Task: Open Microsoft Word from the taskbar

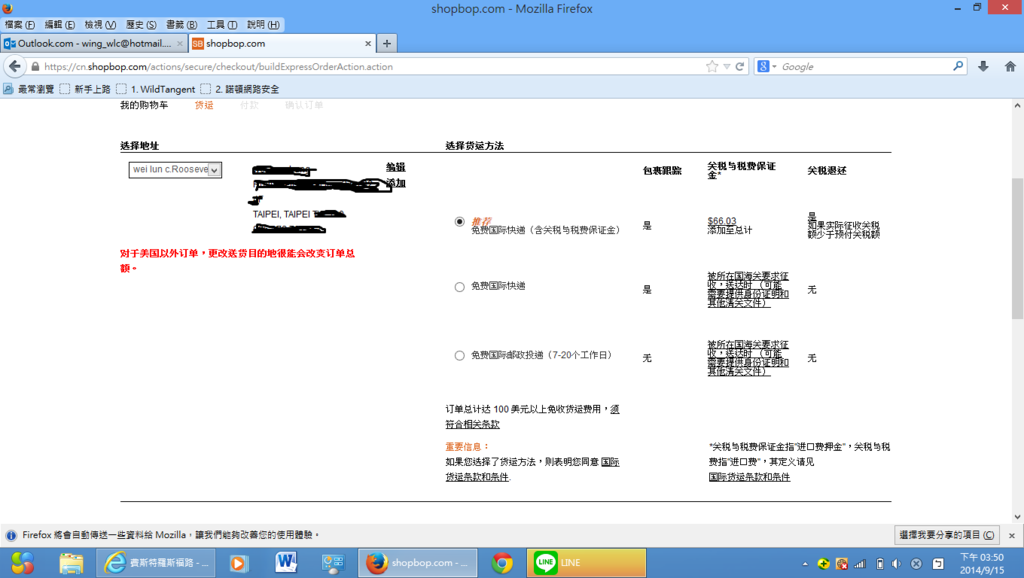Action: [x=286, y=563]
